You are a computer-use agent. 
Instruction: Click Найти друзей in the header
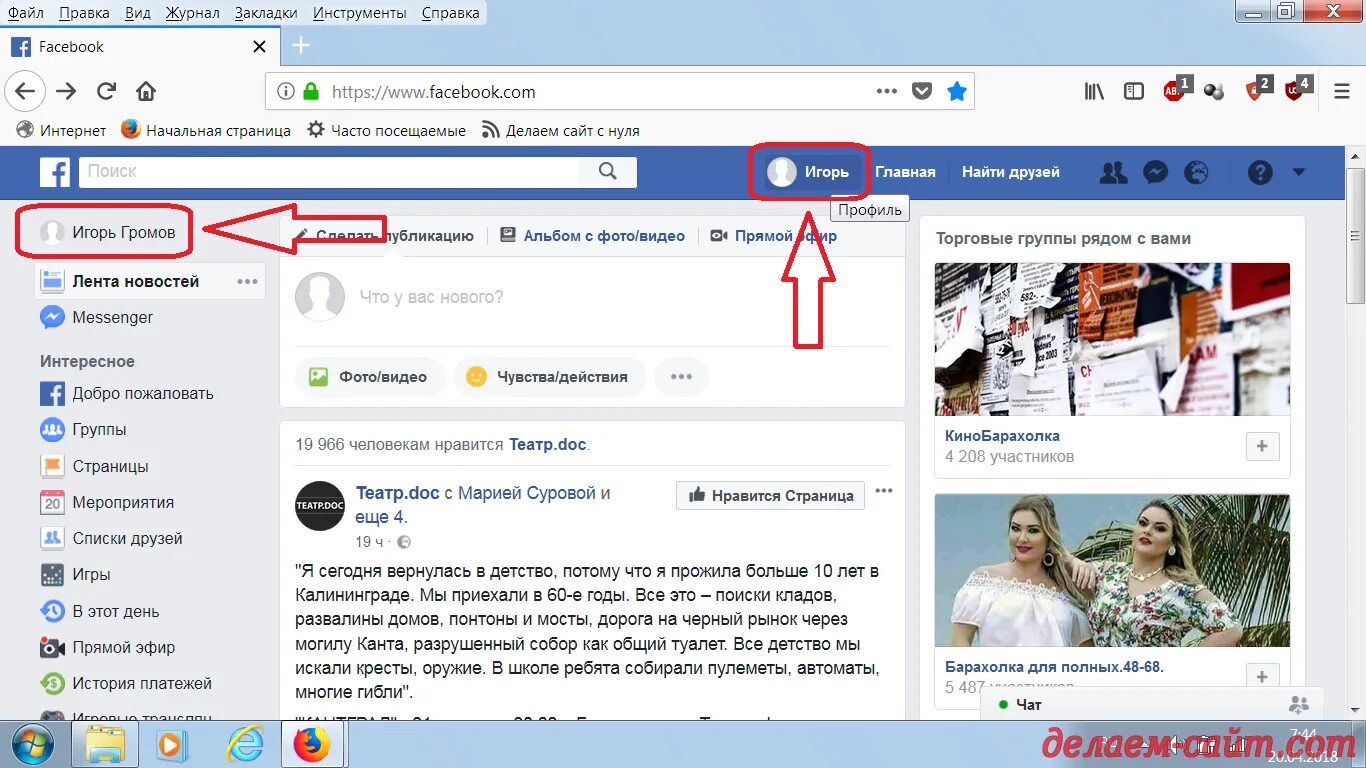point(1011,172)
